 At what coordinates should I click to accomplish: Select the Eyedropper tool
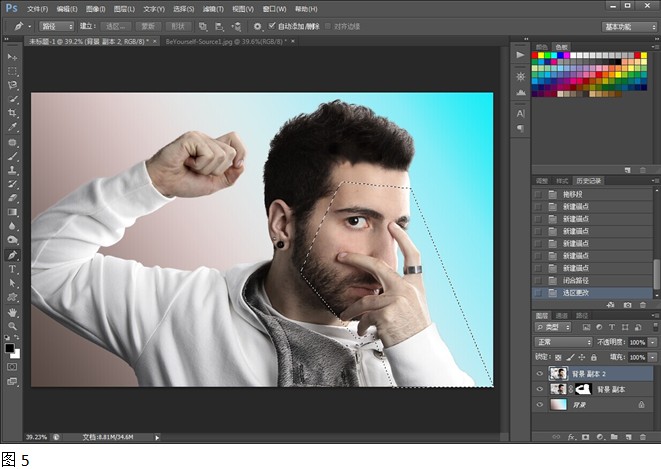click(x=12, y=127)
